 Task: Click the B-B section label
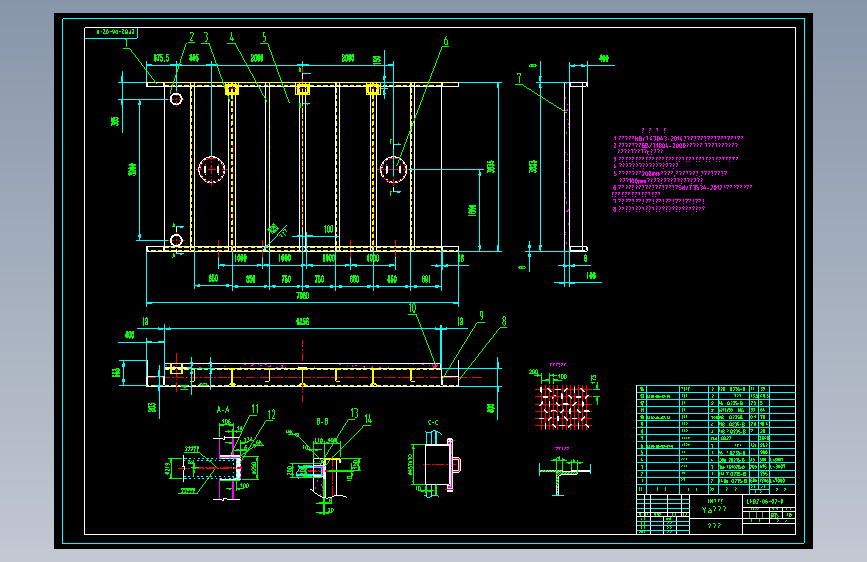(322, 422)
